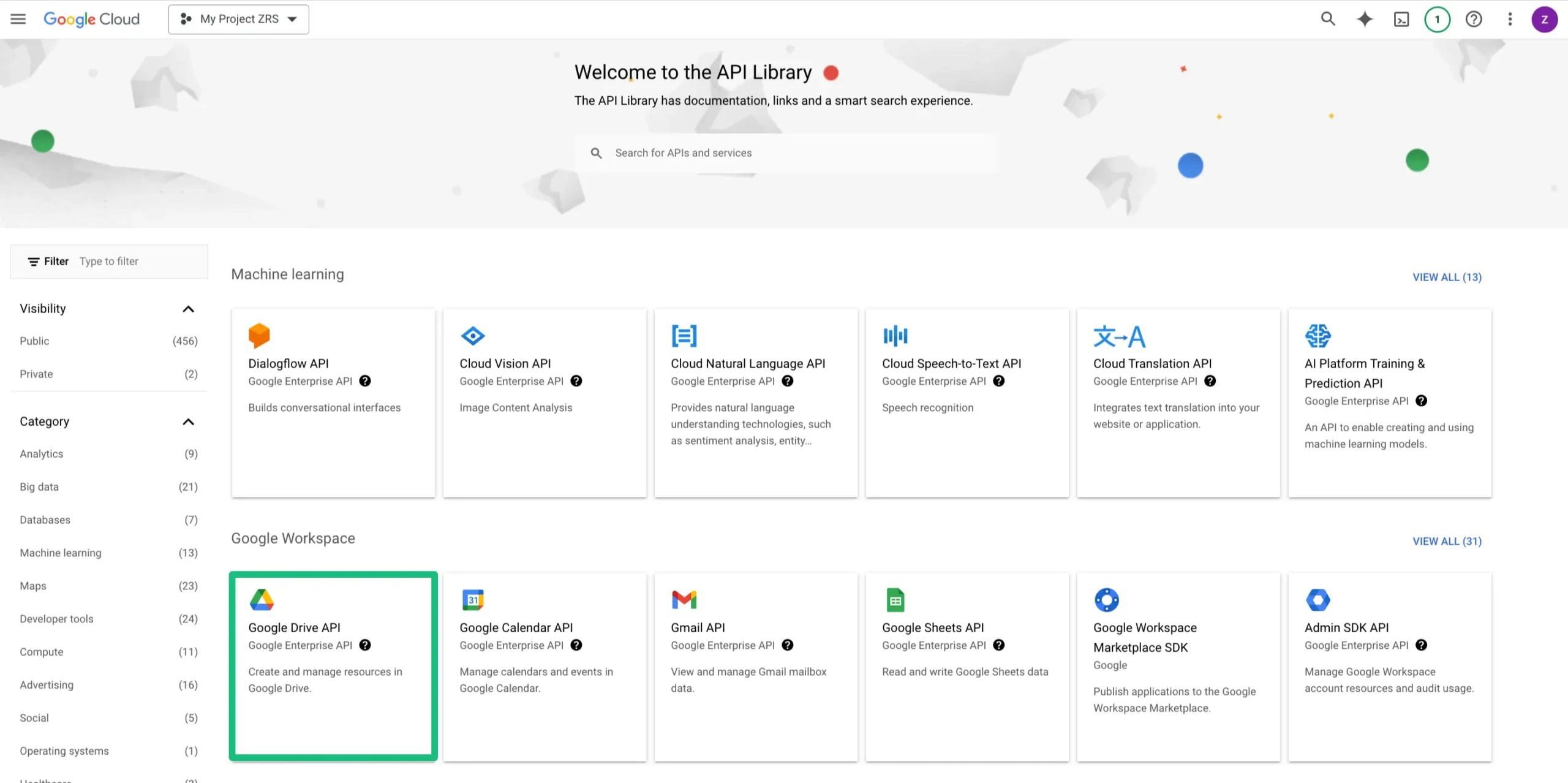The image size is (1568, 783).
Task: Collapse the Visibility filter section
Action: [x=189, y=309]
